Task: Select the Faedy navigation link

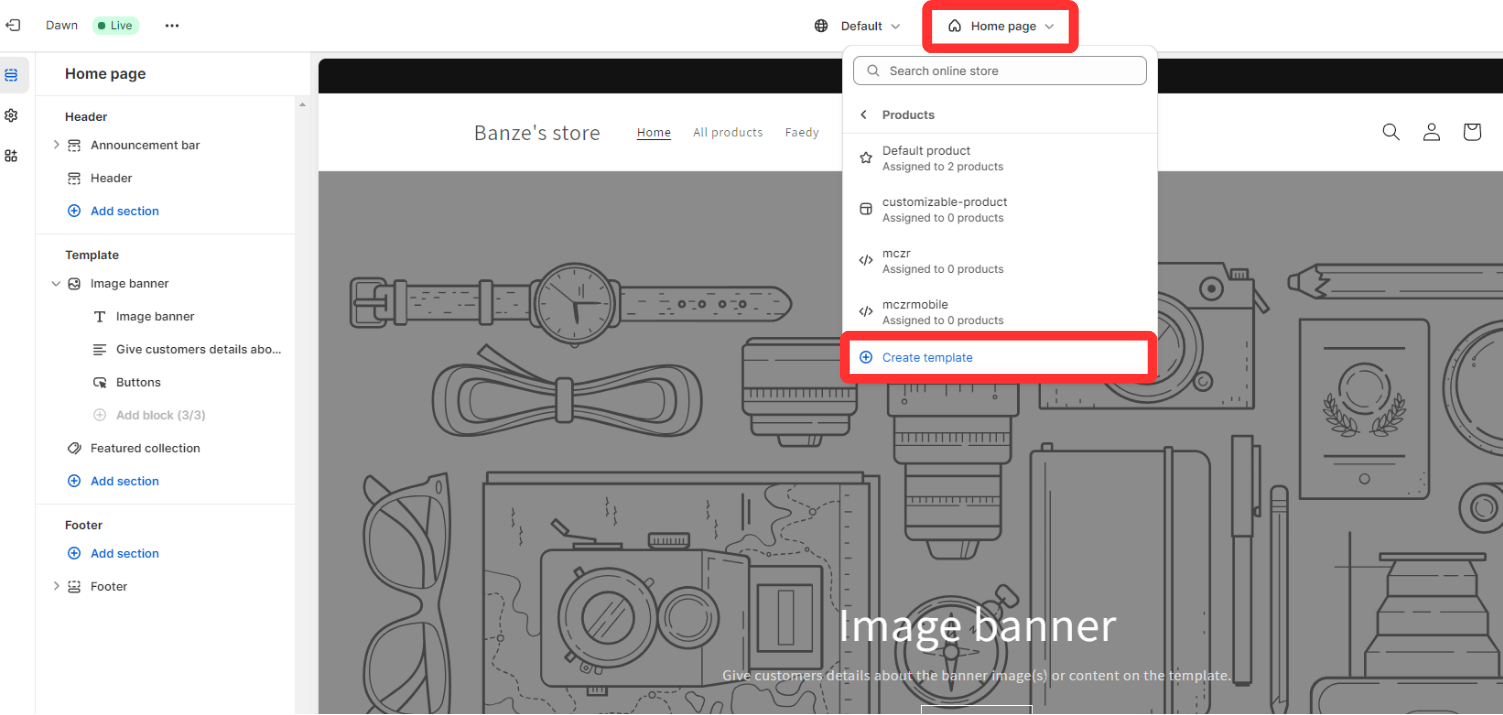Action: pos(801,132)
